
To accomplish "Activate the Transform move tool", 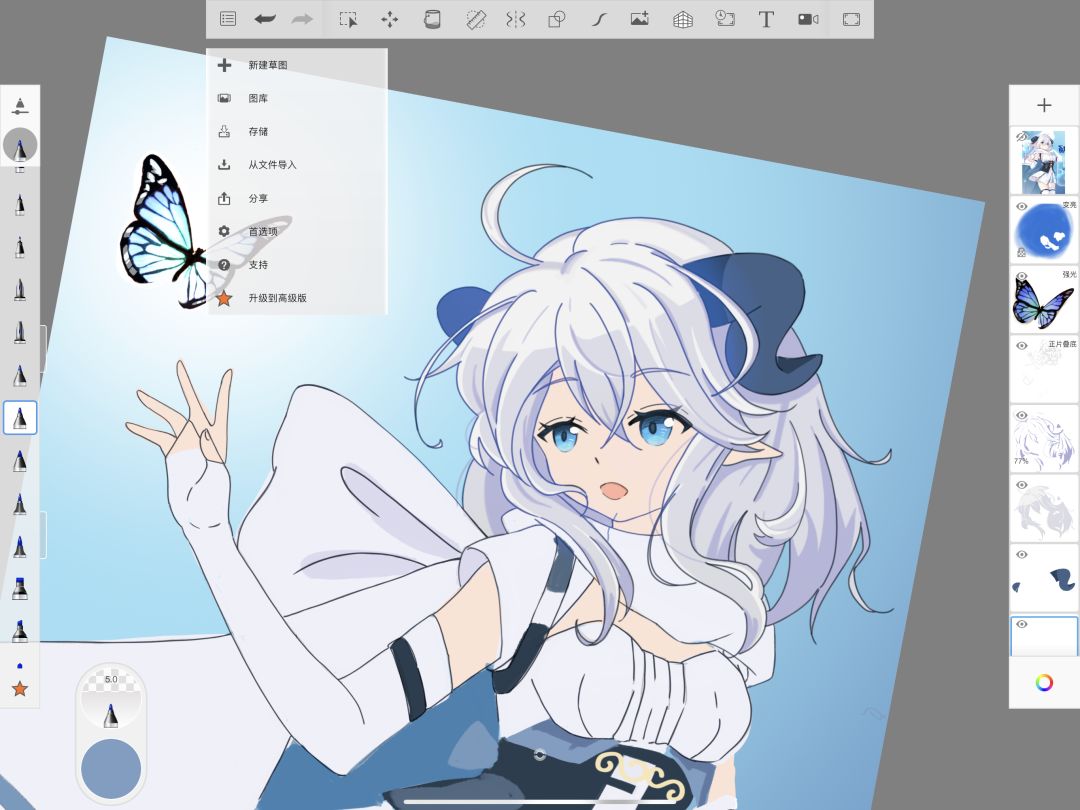I will tap(390, 19).
